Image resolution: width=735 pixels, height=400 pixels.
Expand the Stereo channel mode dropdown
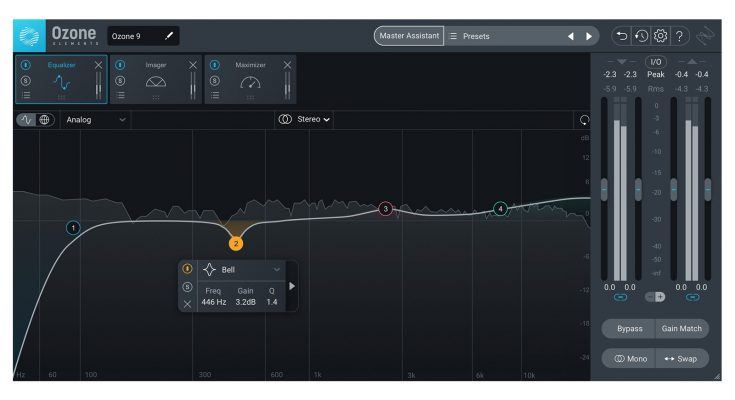(x=305, y=120)
